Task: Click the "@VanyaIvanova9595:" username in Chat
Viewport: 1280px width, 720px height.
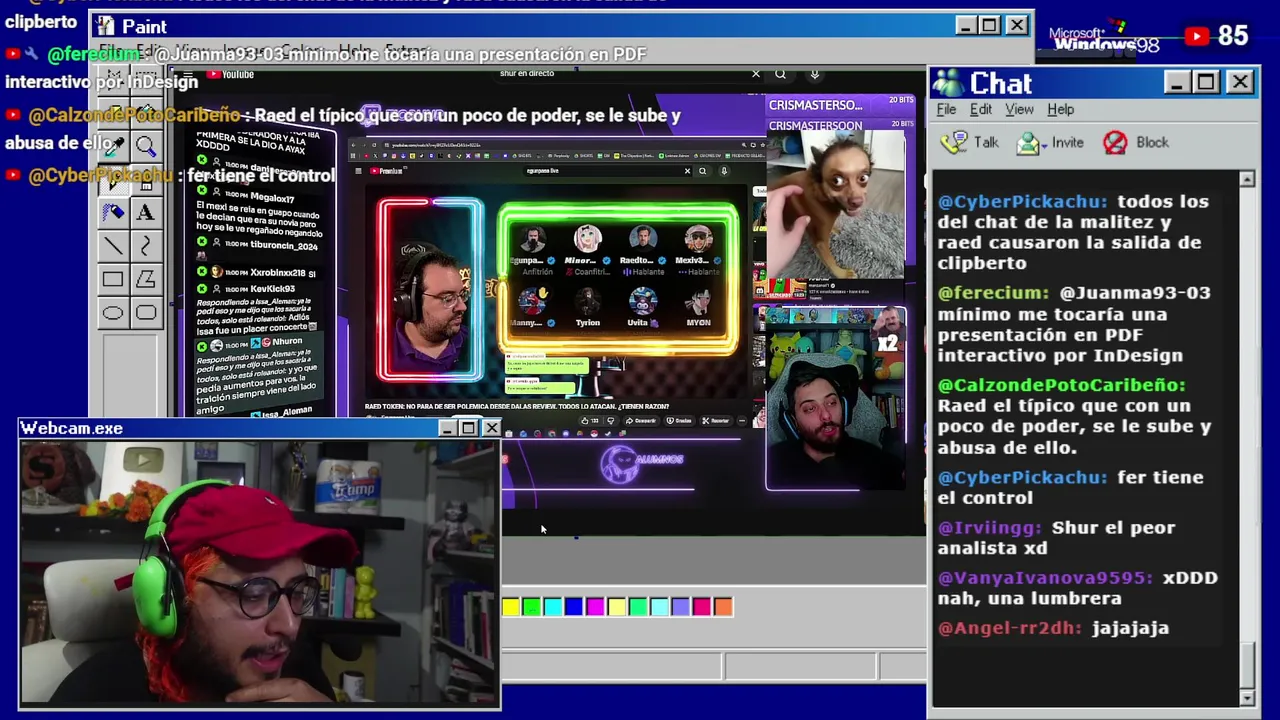Action: pyautogui.click(x=1045, y=578)
